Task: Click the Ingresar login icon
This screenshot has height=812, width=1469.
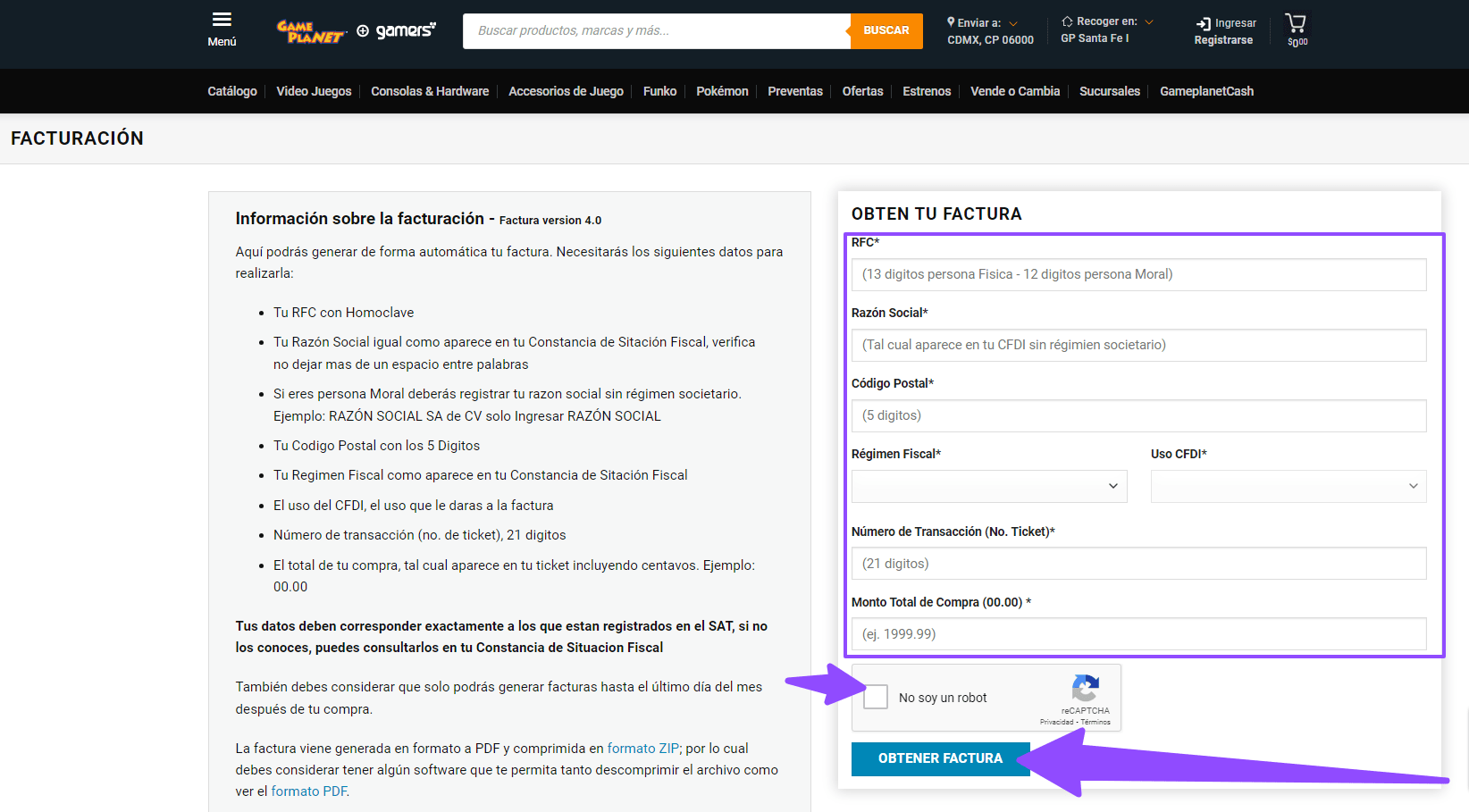Action: click(1204, 24)
